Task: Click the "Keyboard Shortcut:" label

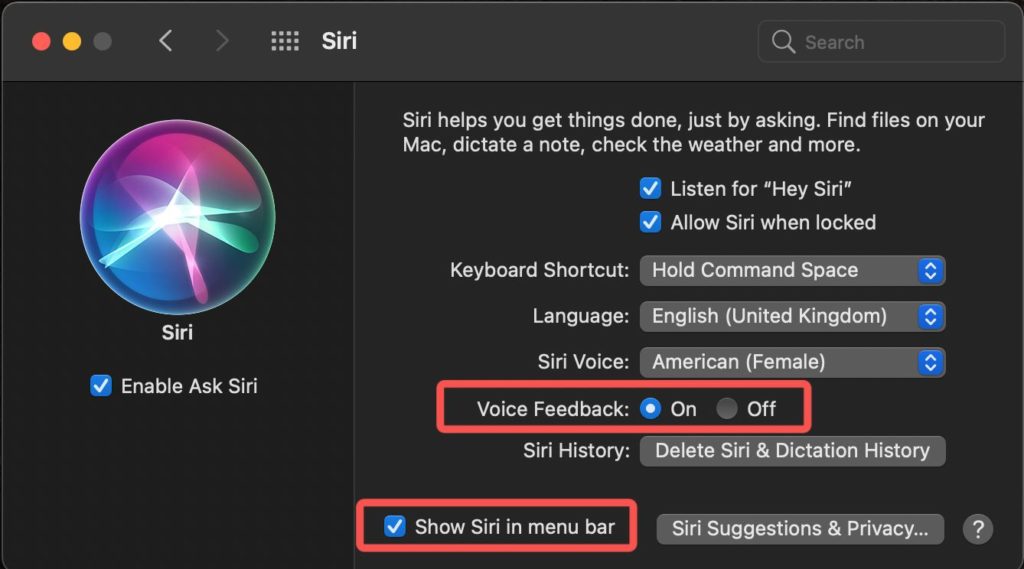Action: click(539, 270)
